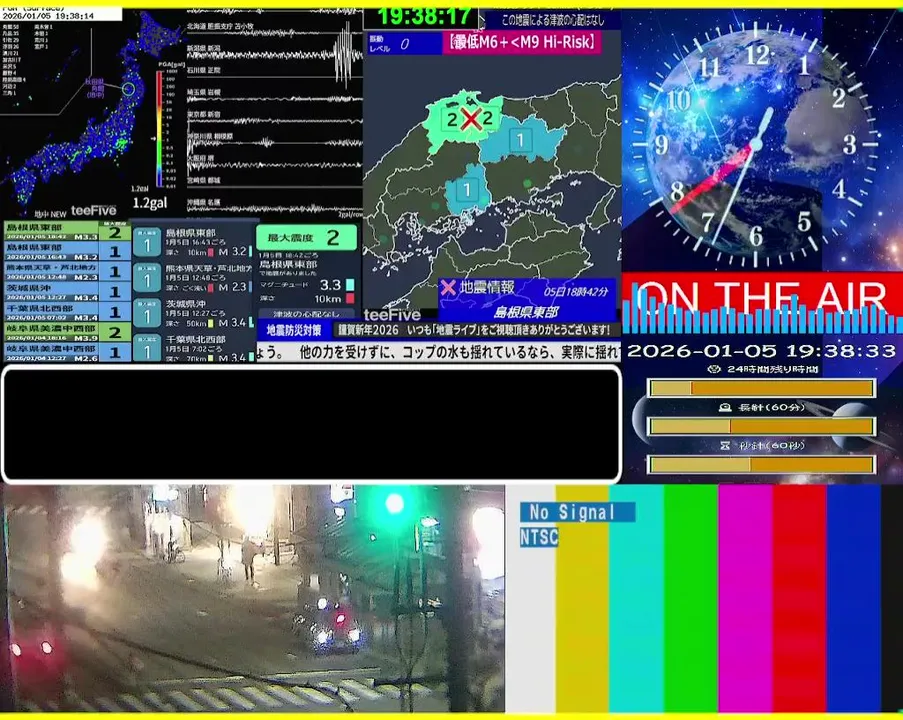Click the yellow color bar in test pattern
903x720 pixels.
pos(582,599)
